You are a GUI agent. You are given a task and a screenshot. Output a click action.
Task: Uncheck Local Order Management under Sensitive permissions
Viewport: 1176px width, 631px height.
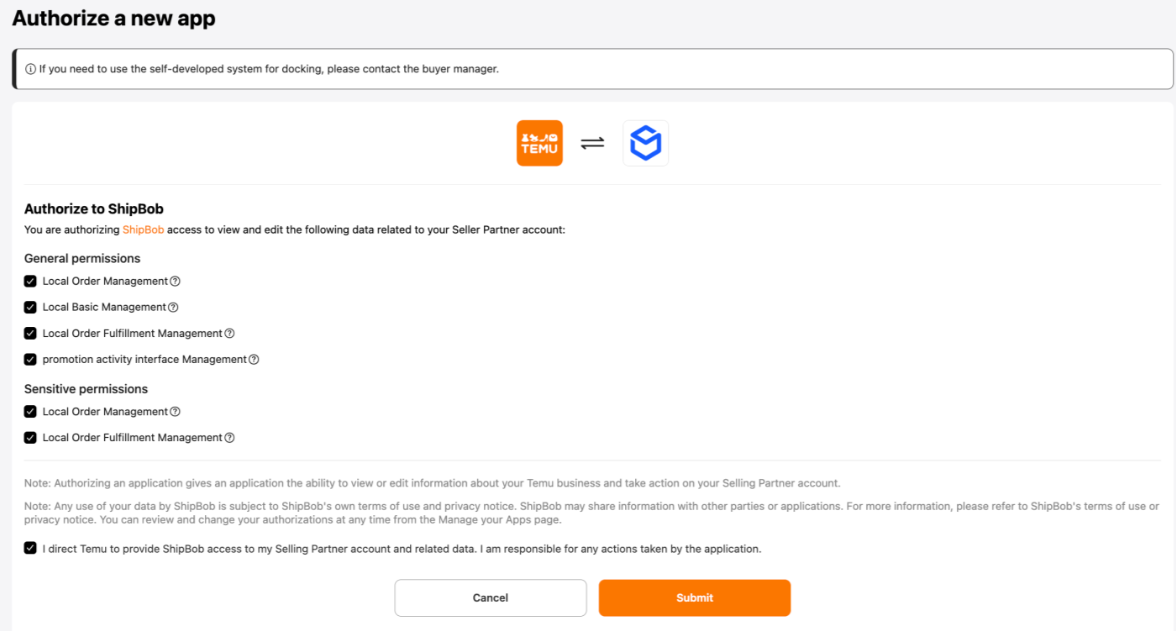coord(30,411)
